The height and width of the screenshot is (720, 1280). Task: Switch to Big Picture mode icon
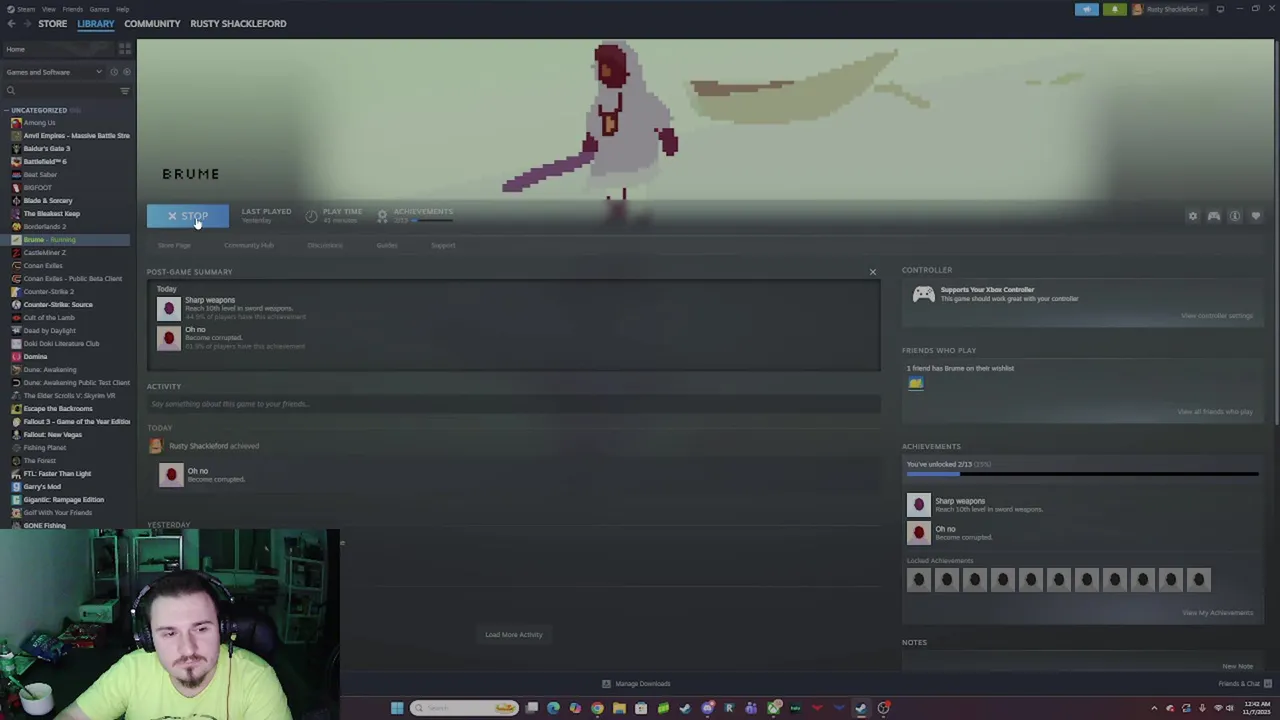point(1220,9)
